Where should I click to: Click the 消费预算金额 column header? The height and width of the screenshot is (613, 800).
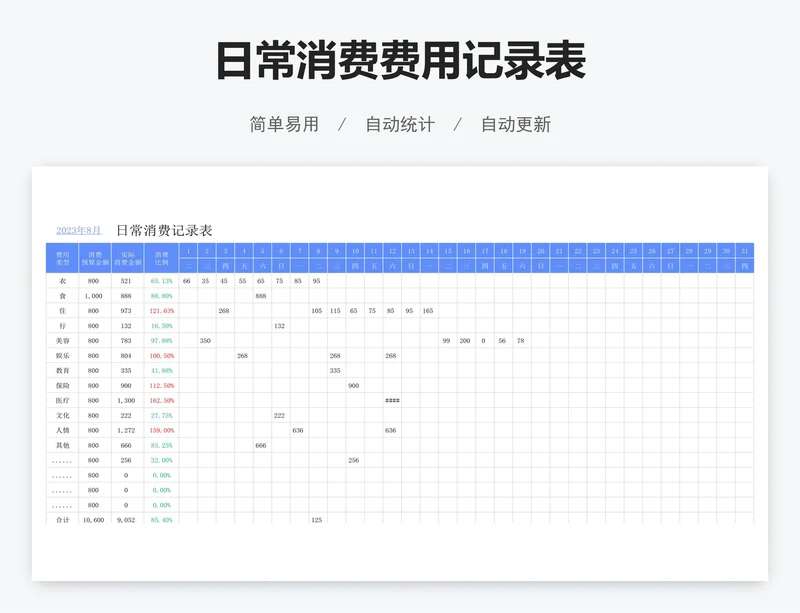(95, 258)
